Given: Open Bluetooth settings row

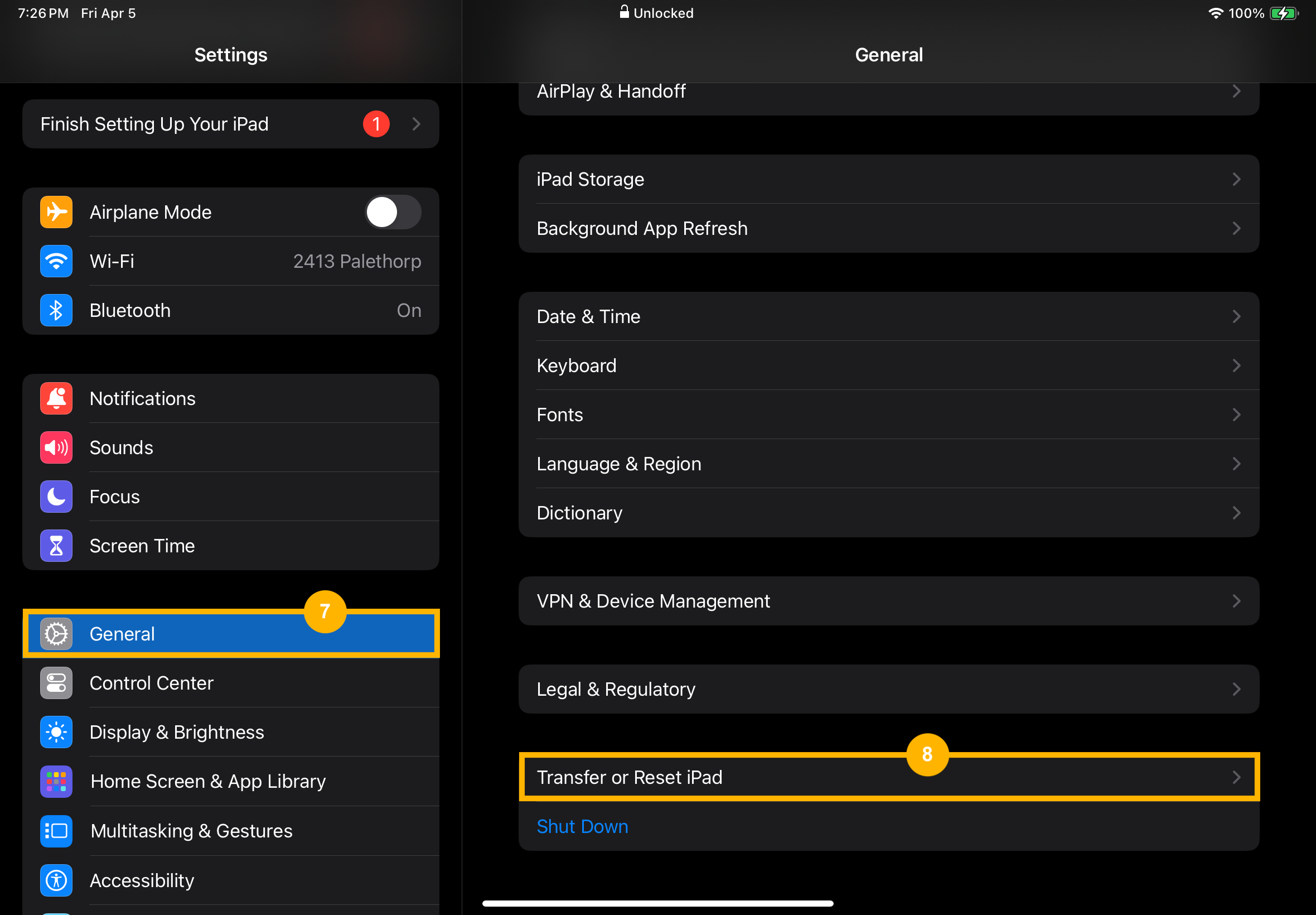Looking at the screenshot, I should click(x=231, y=310).
